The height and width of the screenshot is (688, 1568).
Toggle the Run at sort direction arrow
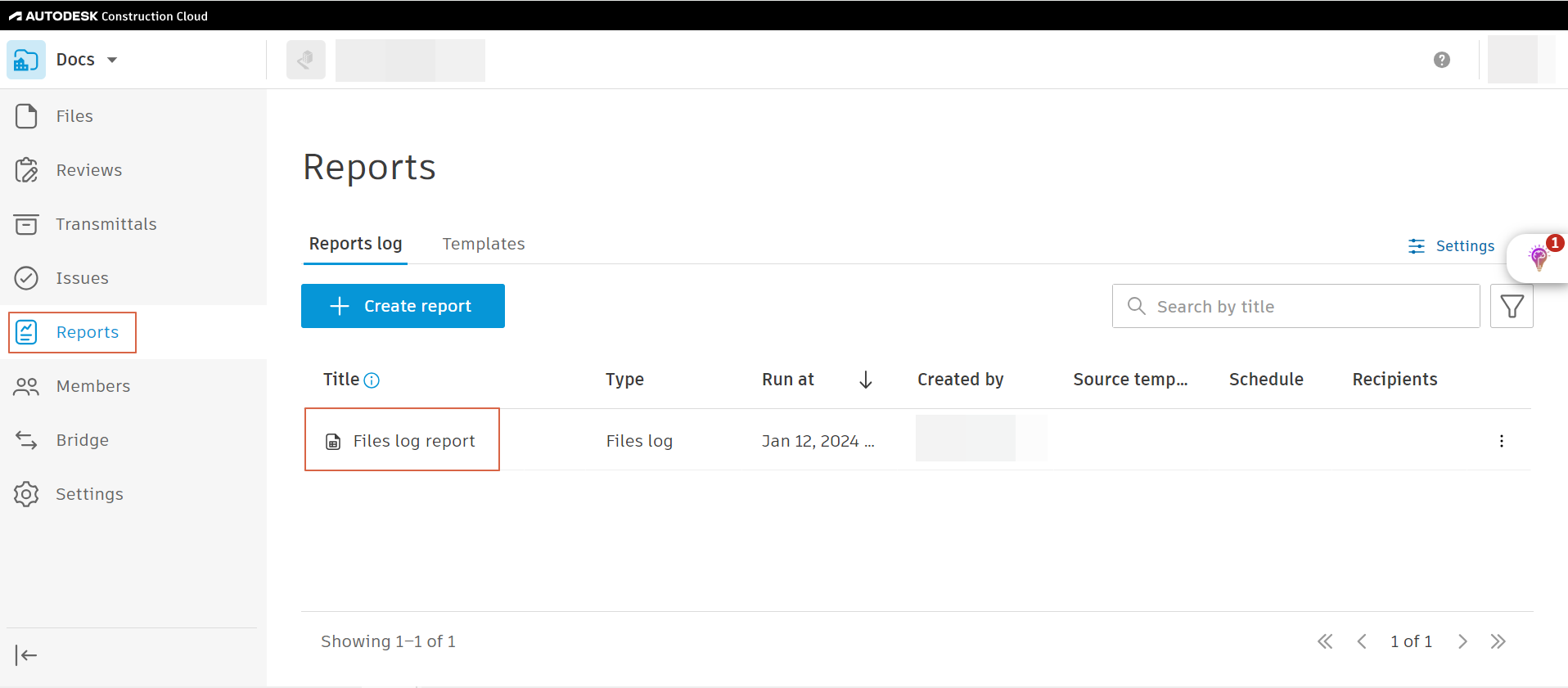point(866,380)
